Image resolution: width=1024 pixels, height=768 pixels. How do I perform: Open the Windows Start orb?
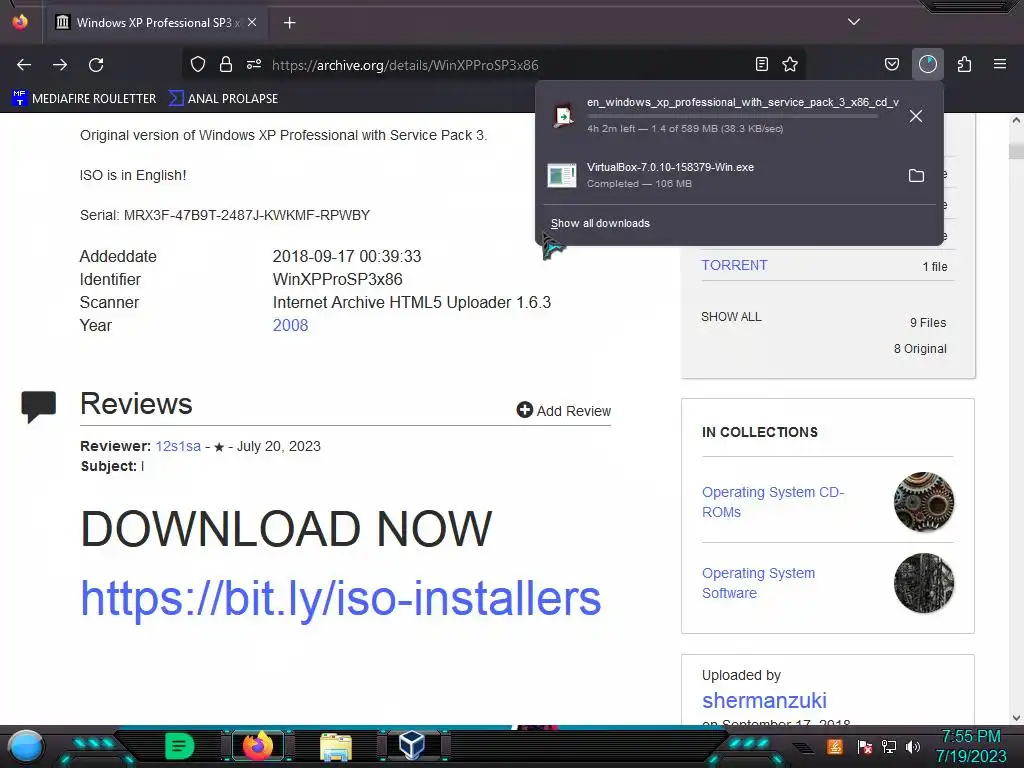coord(25,747)
